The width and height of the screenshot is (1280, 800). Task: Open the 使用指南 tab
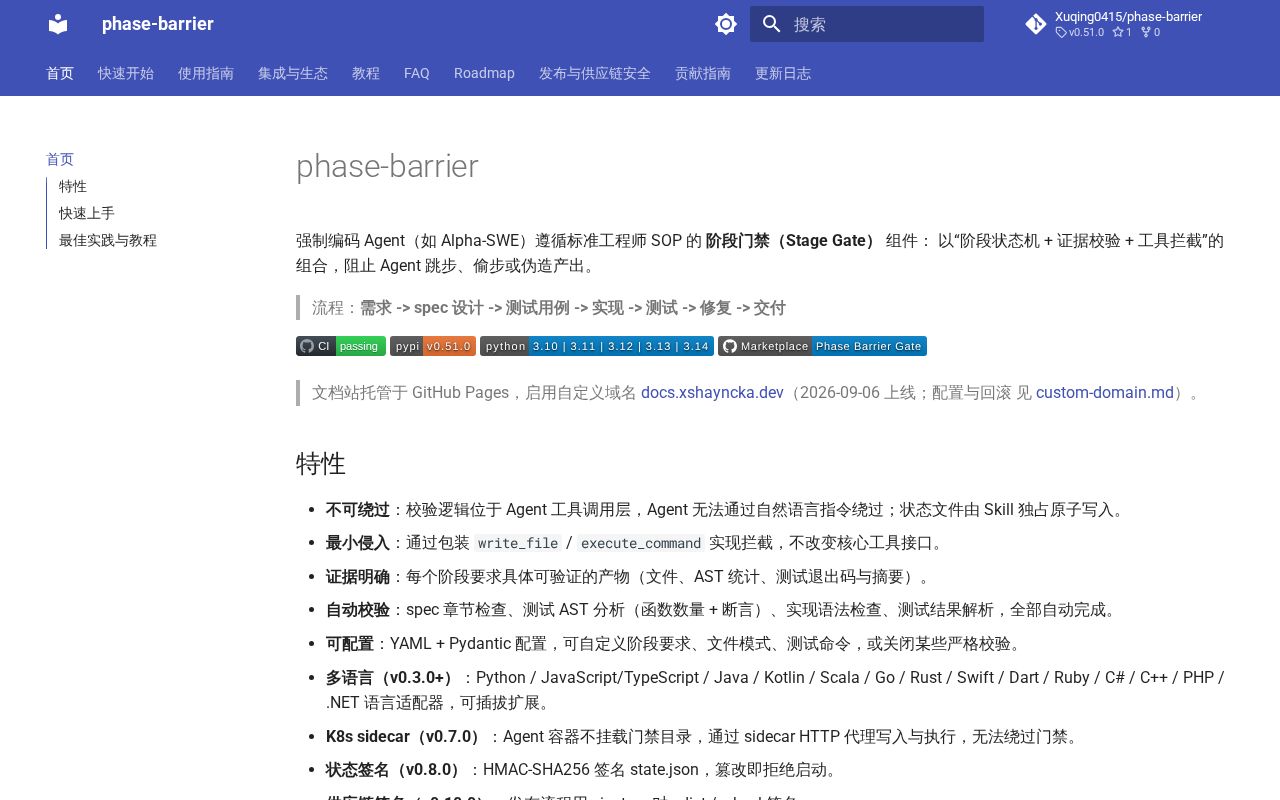pyautogui.click(x=206, y=73)
